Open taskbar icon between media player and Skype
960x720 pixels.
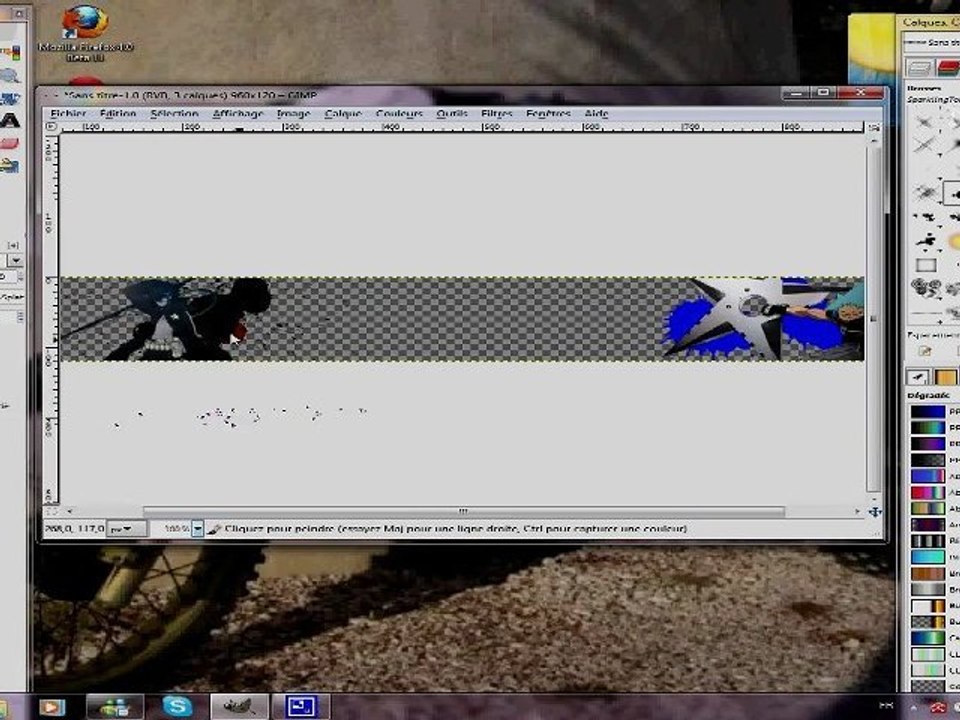click(114, 707)
